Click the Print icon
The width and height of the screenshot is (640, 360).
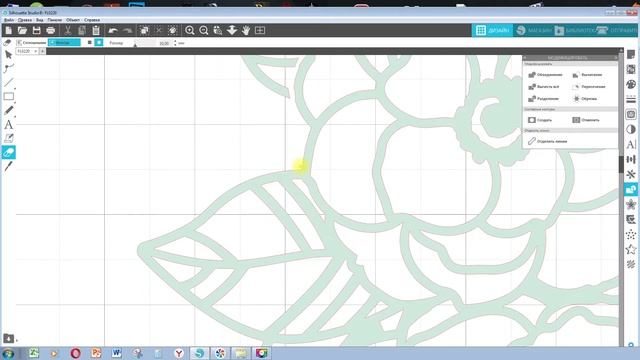pos(51,30)
